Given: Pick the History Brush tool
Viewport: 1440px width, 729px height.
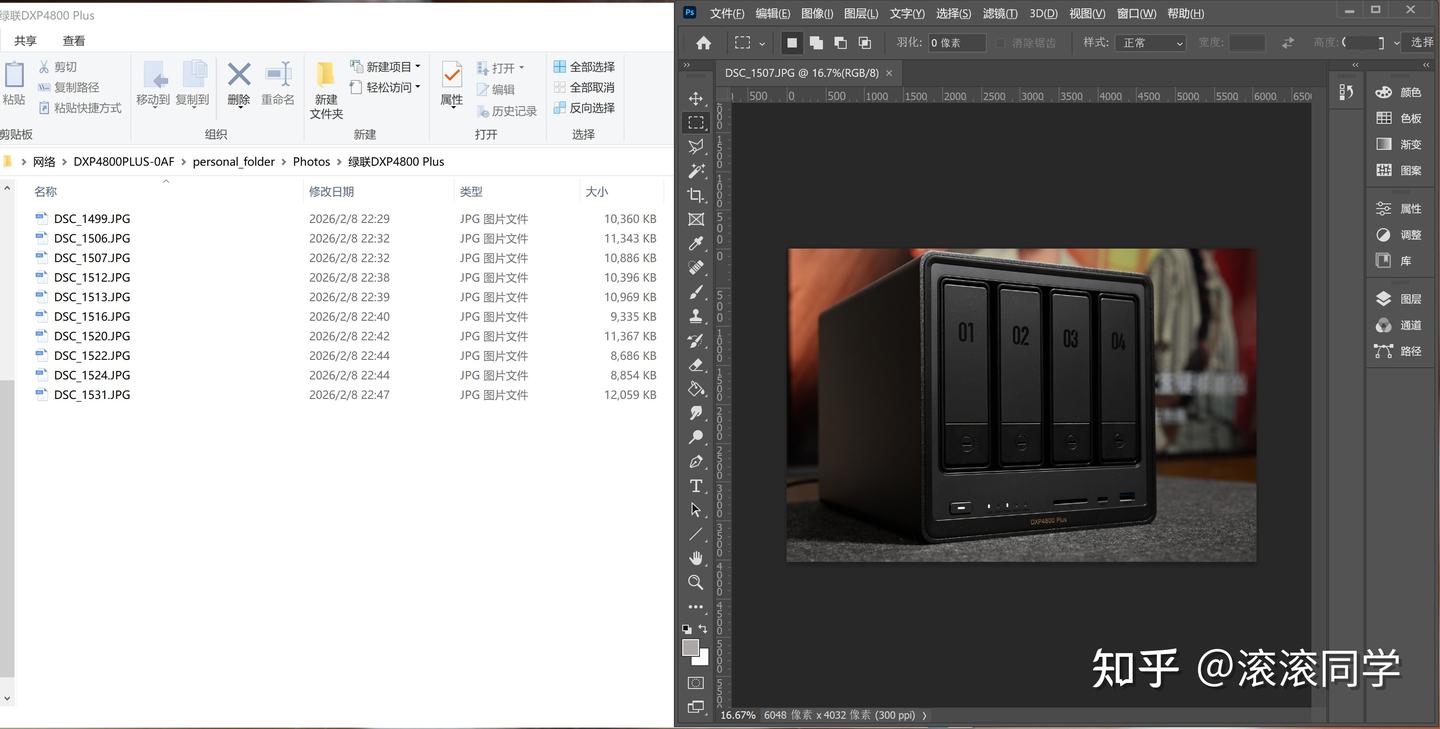Looking at the screenshot, I should (696, 341).
